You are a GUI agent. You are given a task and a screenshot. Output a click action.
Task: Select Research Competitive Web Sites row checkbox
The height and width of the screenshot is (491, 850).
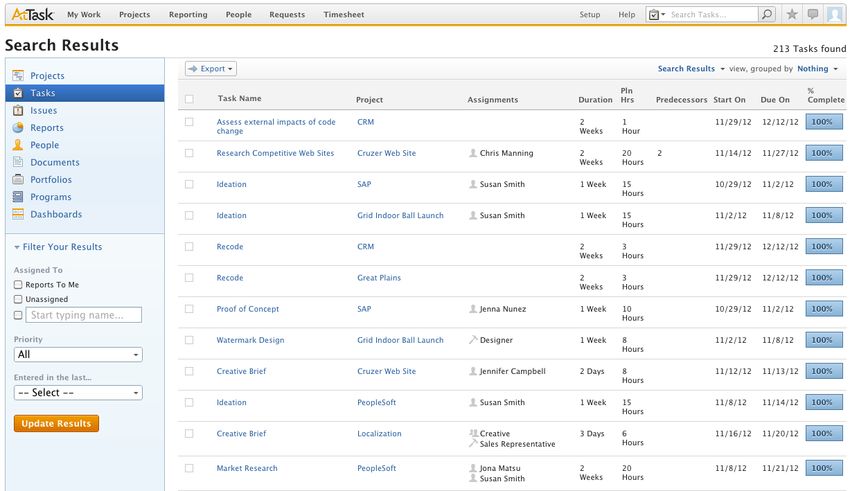coord(189,153)
